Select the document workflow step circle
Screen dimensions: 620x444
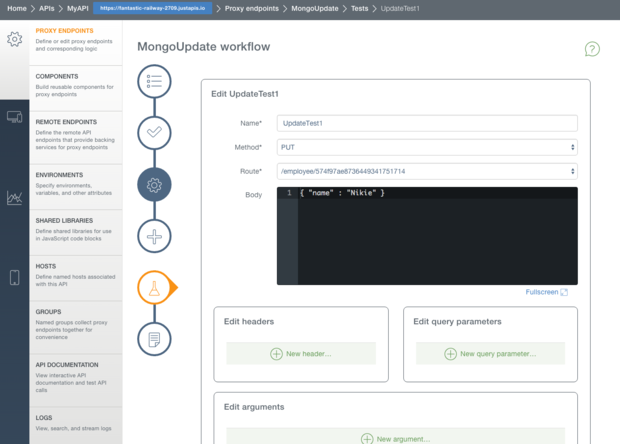154,339
